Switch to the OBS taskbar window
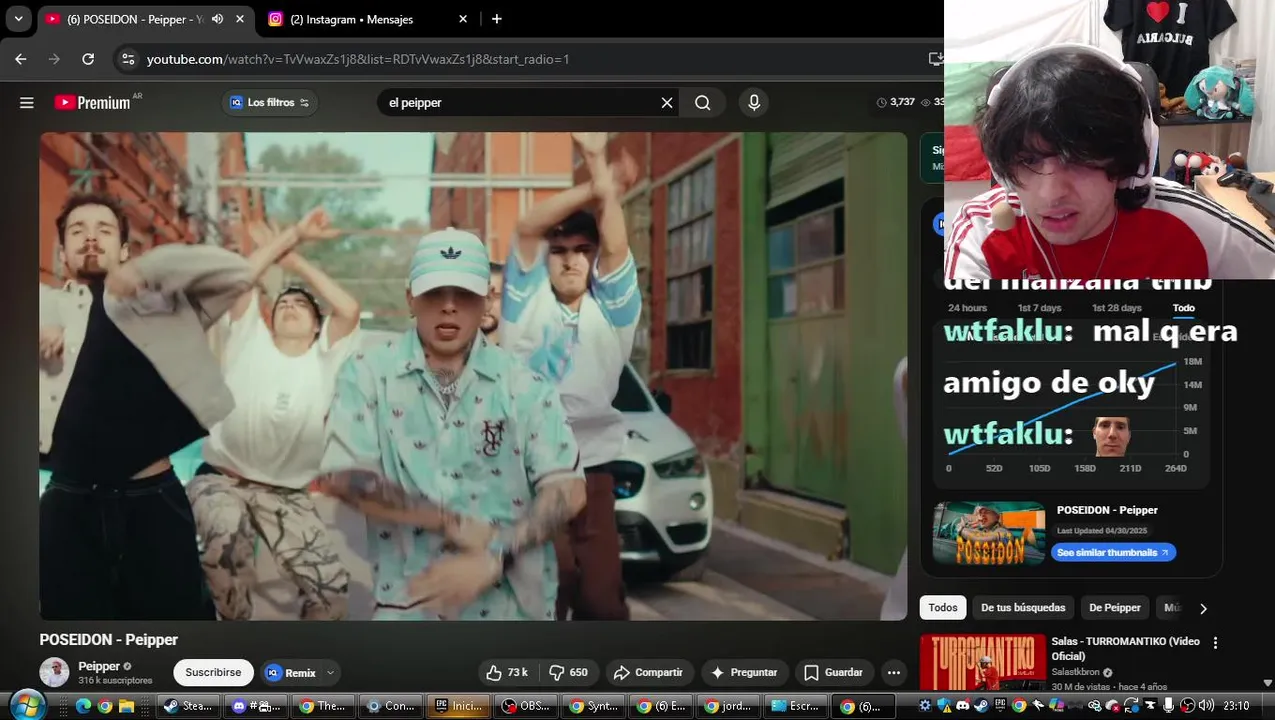This screenshot has width=1275, height=720. click(526, 706)
